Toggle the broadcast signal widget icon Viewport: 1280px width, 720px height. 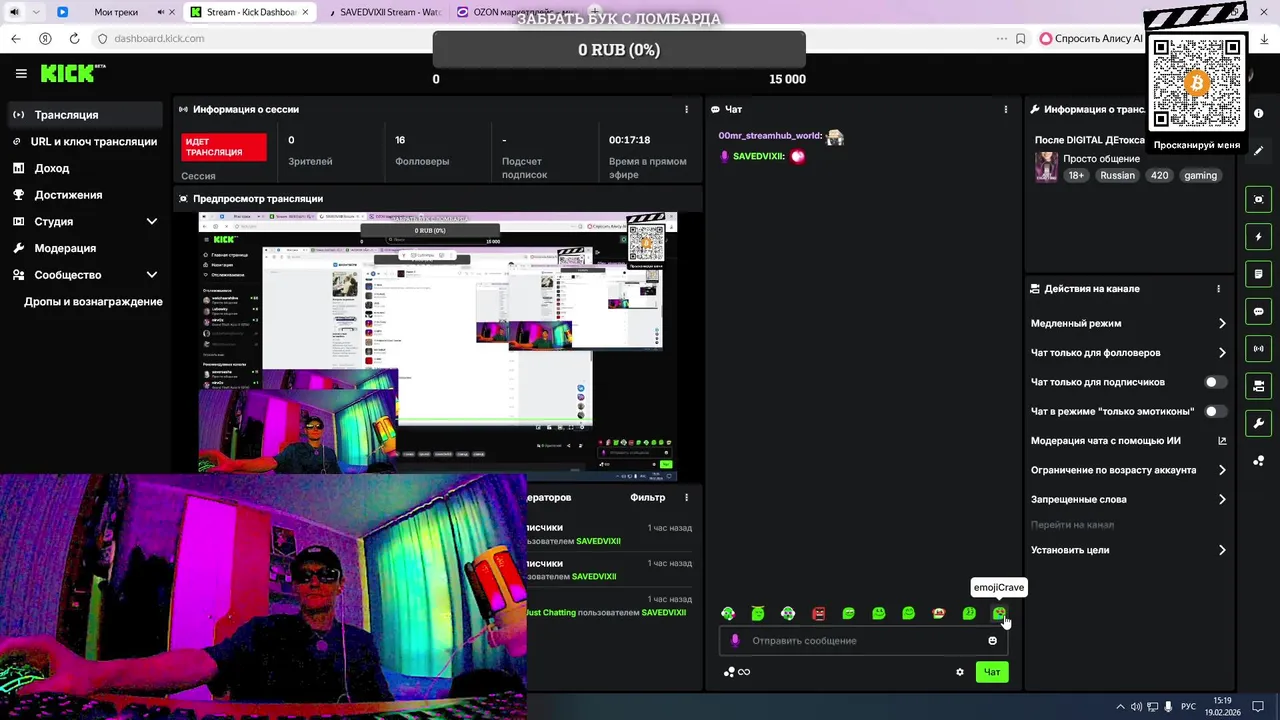pos(1259,348)
